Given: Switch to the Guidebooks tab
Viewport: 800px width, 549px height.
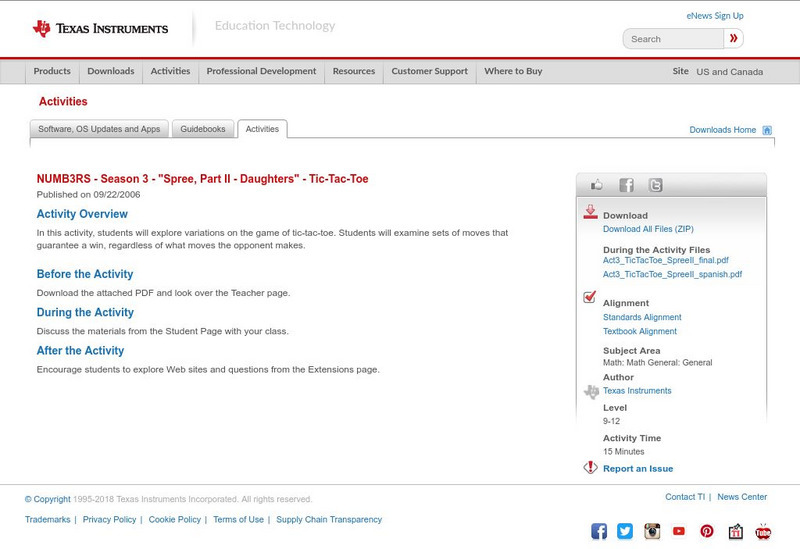Looking at the screenshot, I should tap(203, 129).
